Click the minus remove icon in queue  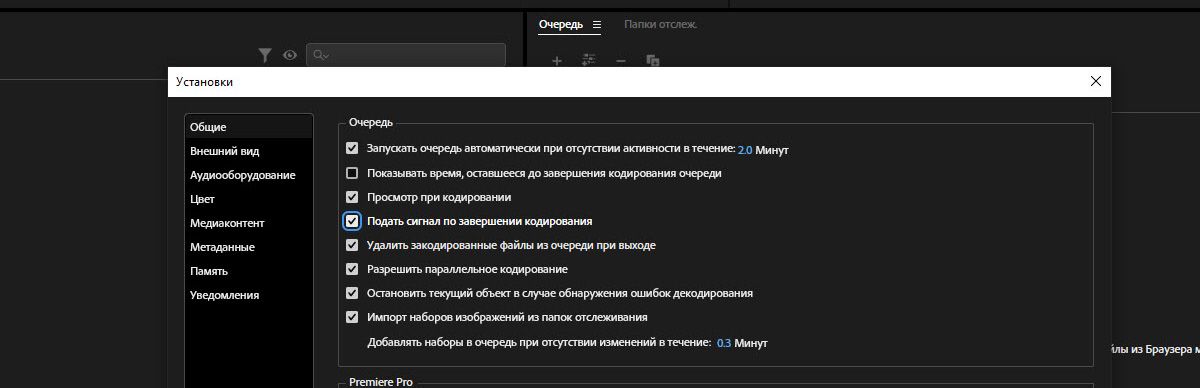click(x=621, y=61)
